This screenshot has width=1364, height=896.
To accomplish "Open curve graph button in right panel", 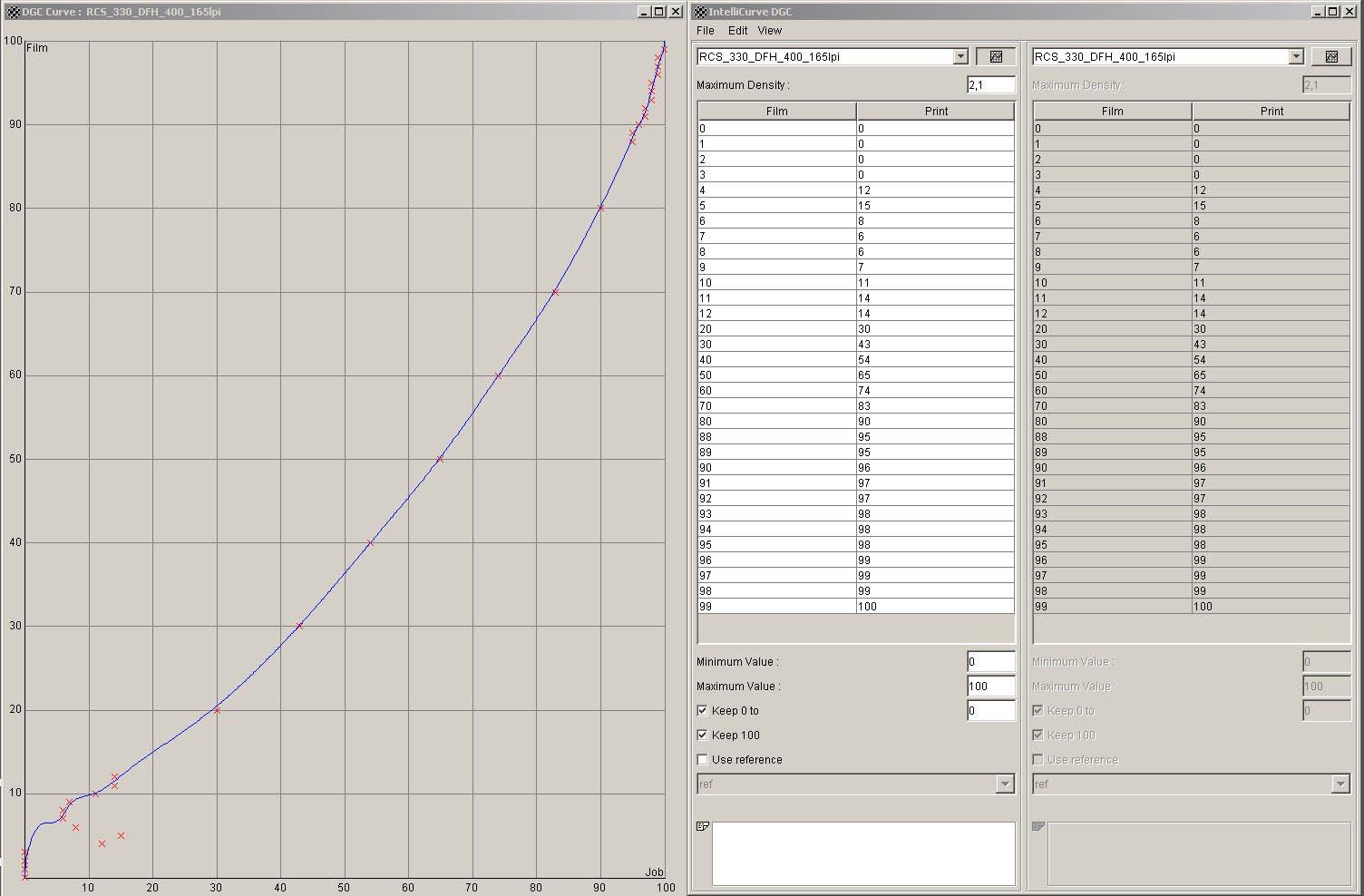I will tap(1331, 56).
